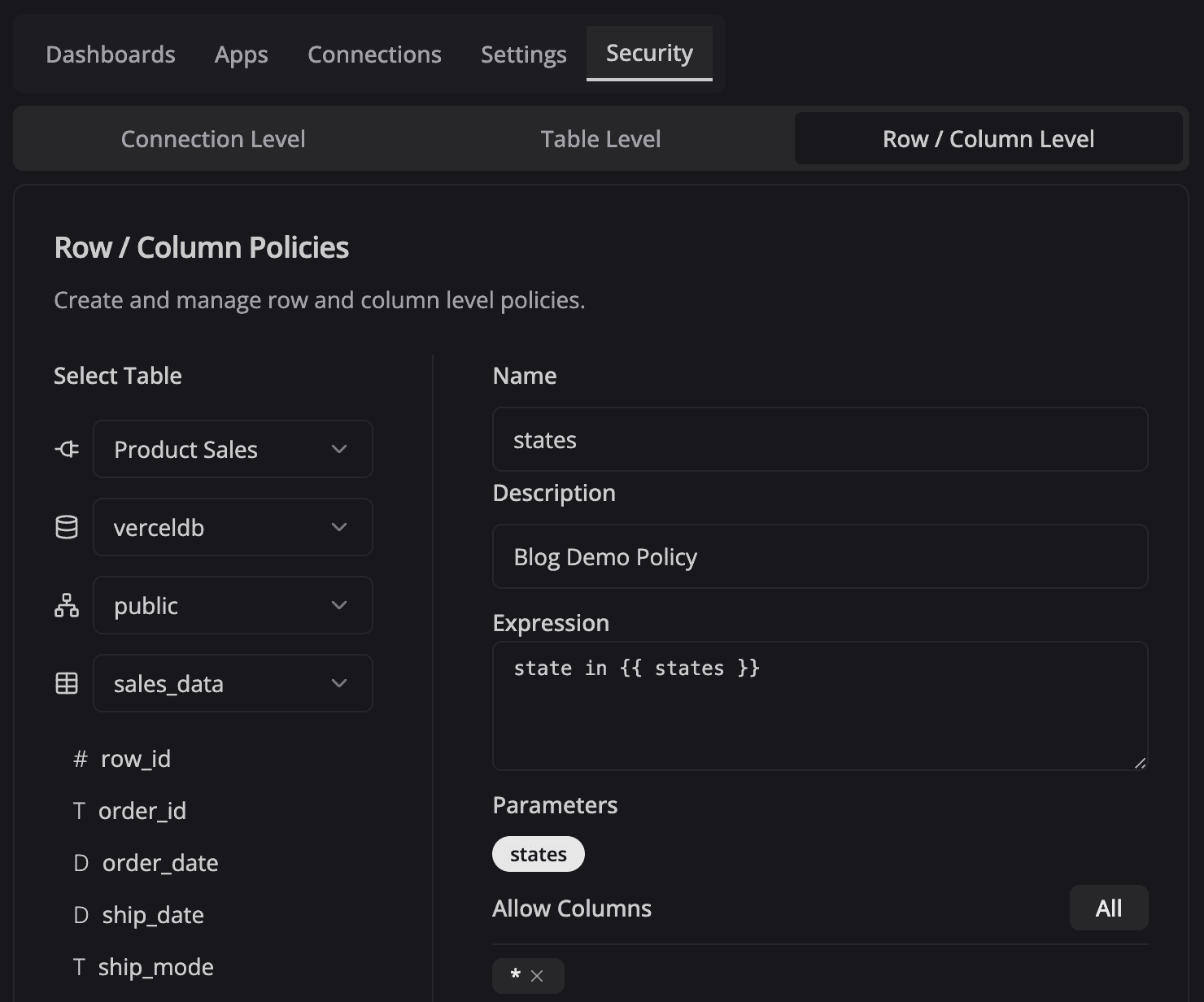Focus the Description field with Blog Demo Policy

pos(820,556)
